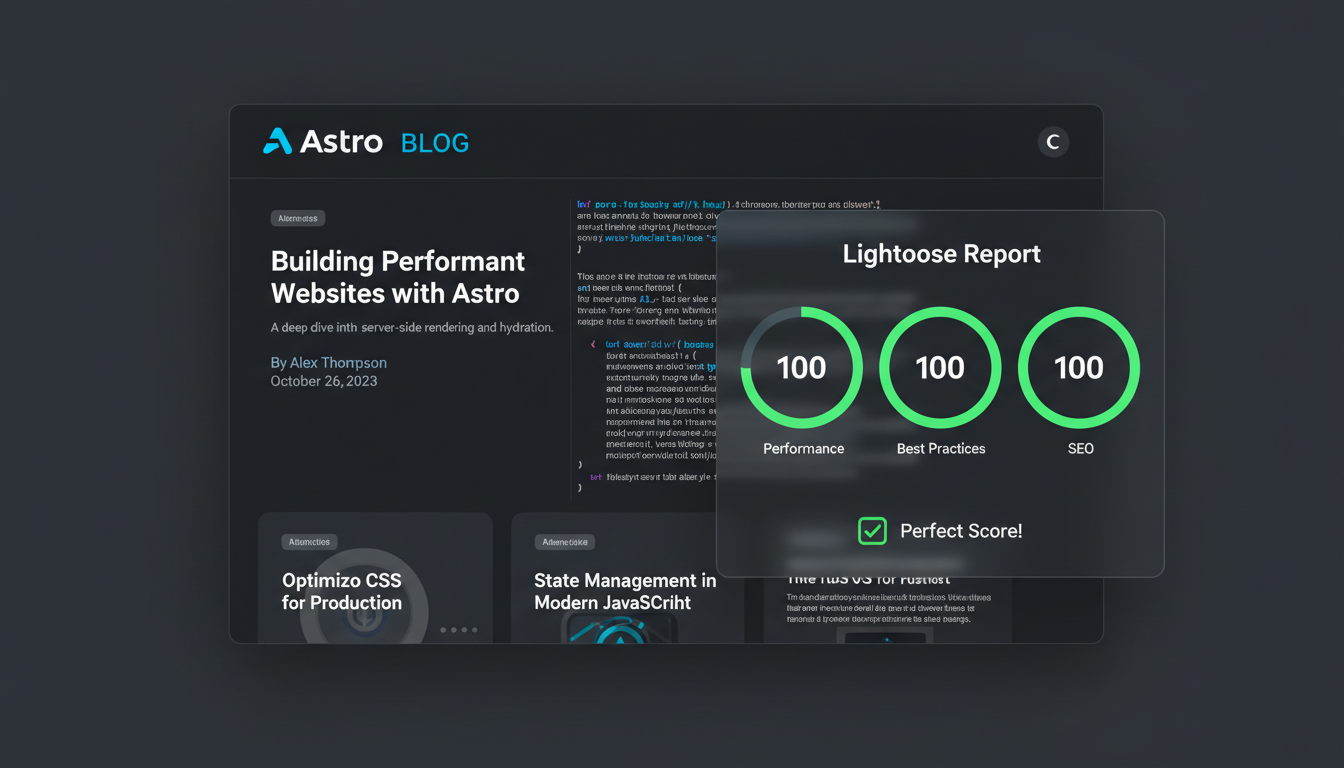Click the first carousel dot indicator
This screenshot has height=768, width=1344.
pos(442,630)
